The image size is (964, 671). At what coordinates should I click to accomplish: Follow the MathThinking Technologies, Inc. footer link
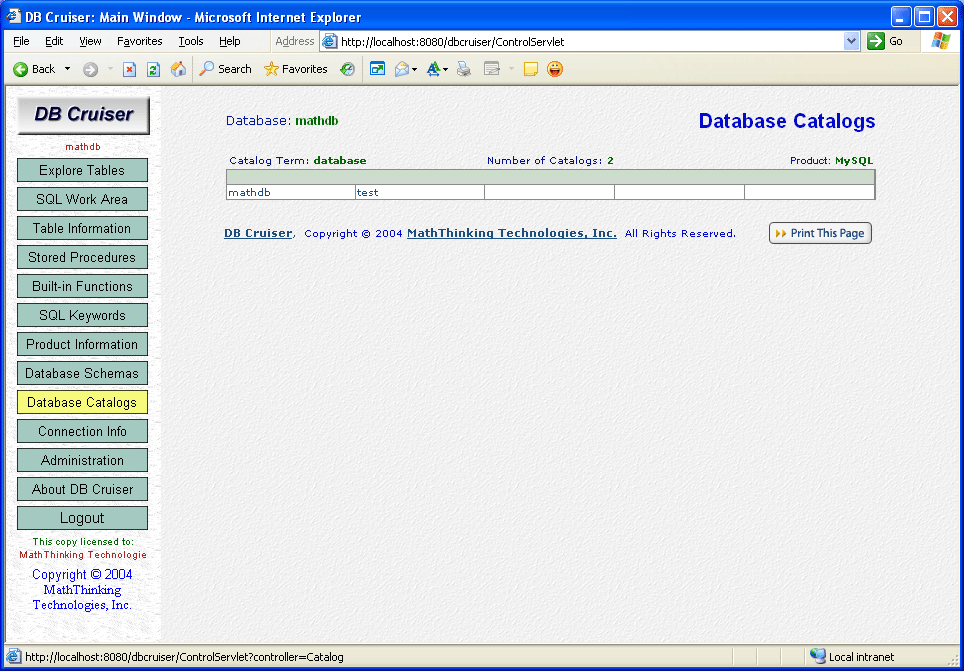pyautogui.click(x=511, y=233)
